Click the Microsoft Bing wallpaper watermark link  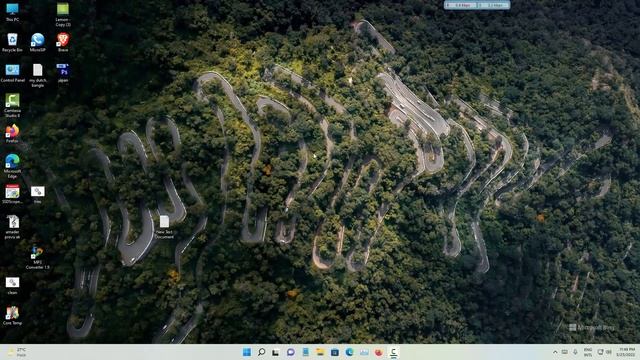[x=591, y=327]
